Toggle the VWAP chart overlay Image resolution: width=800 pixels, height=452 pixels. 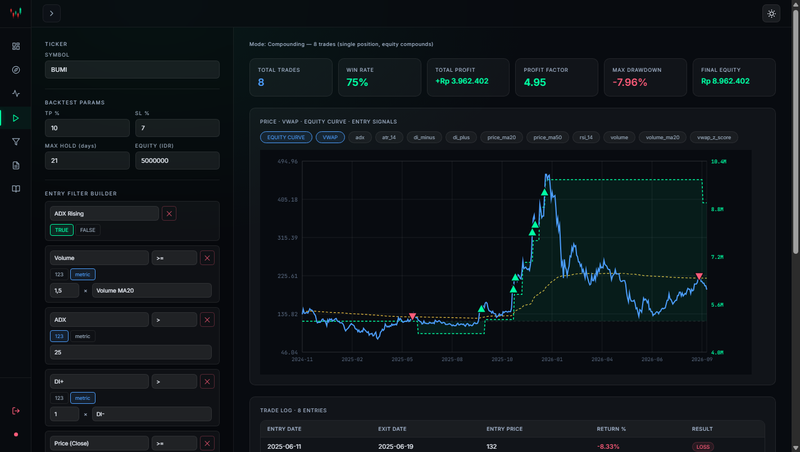(x=330, y=137)
